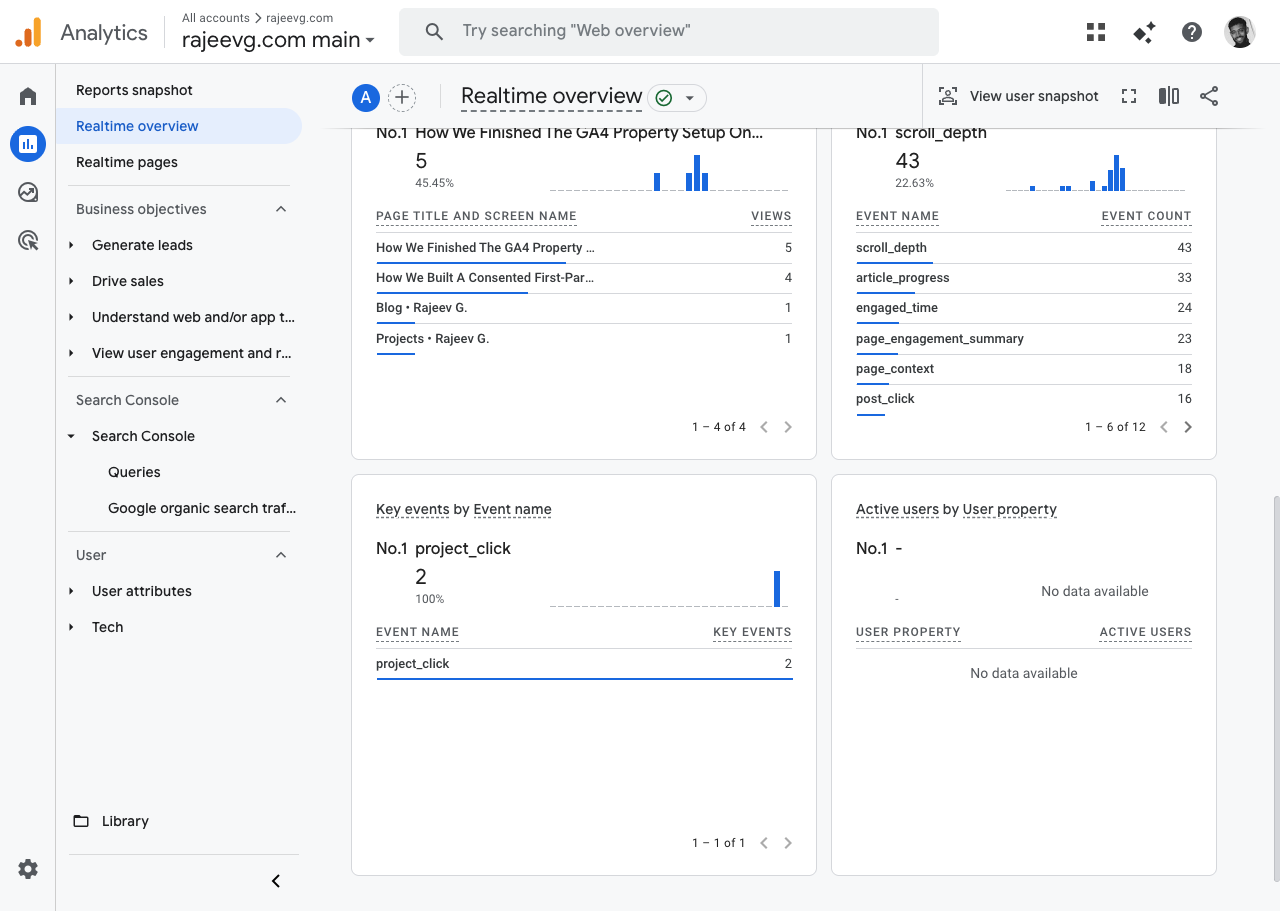Open the Queries report under Search Console
The width and height of the screenshot is (1280, 911).
tap(134, 471)
